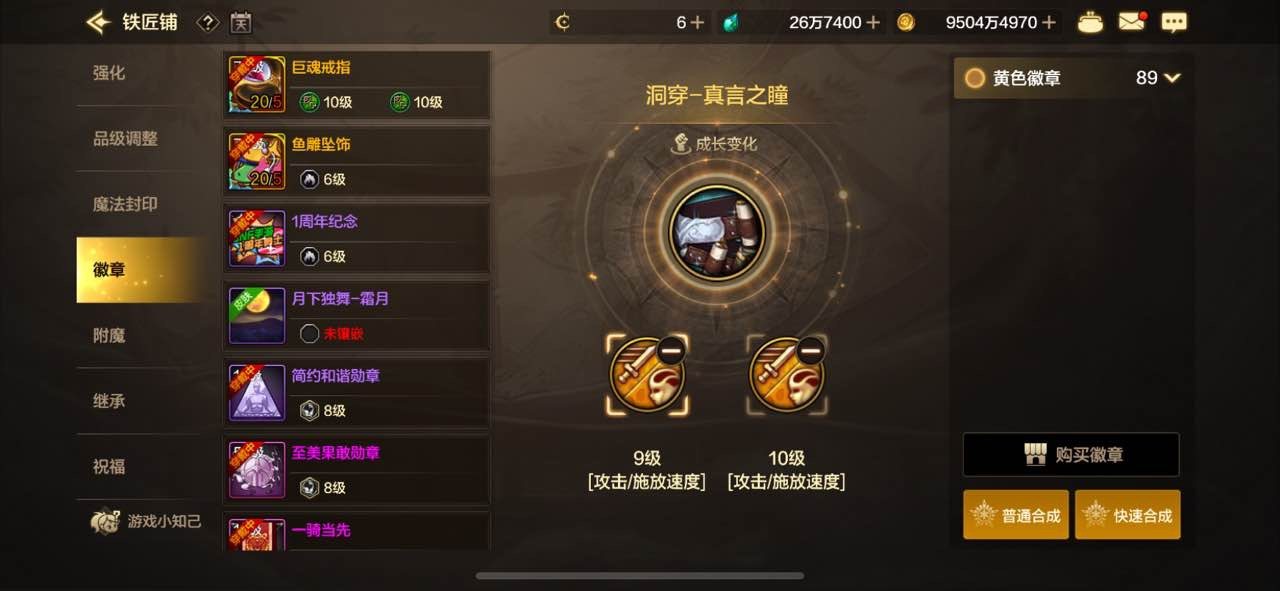Open 游戏小知己 assistant
Viewport: 1280px width, 591px height.
[146, 521]
